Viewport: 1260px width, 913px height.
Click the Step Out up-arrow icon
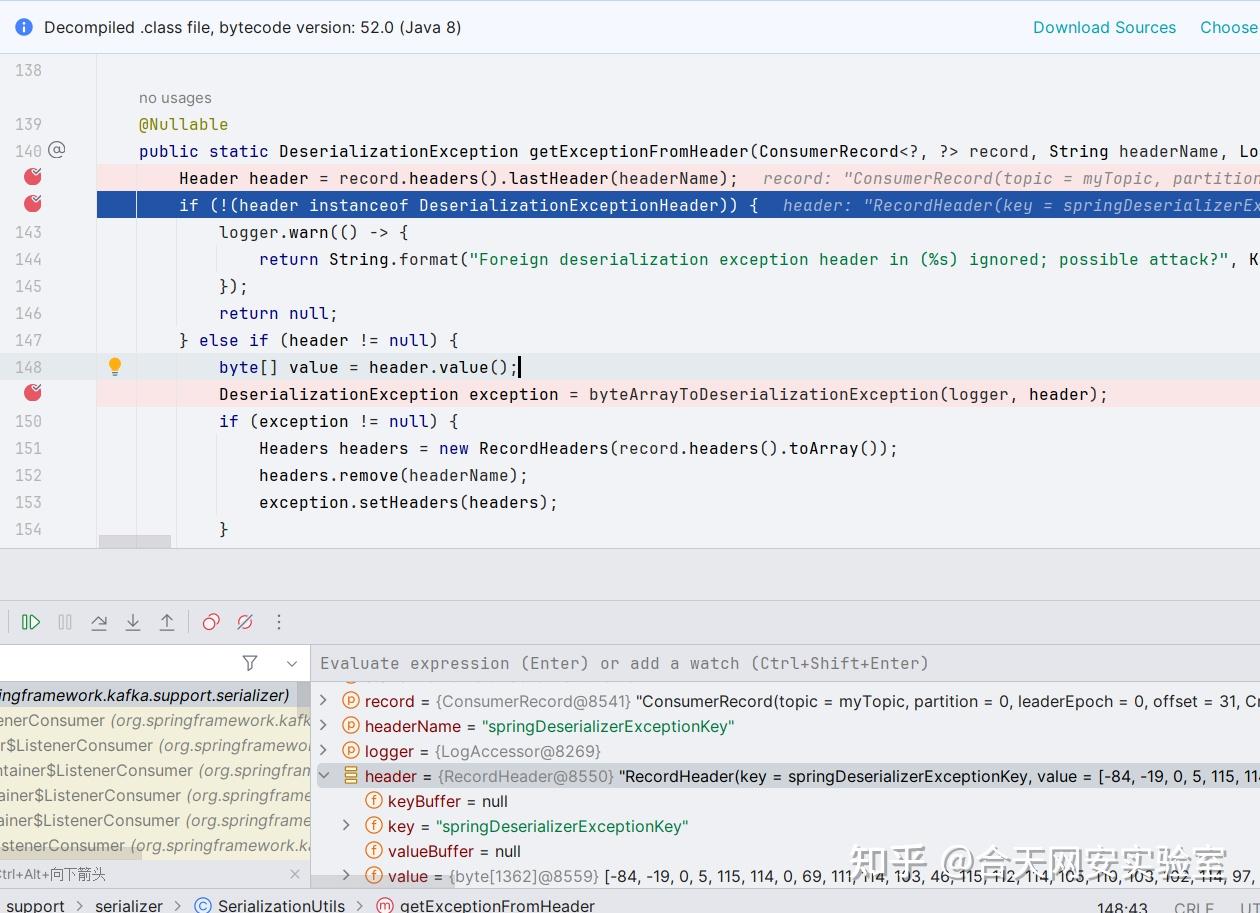point(167,622)
